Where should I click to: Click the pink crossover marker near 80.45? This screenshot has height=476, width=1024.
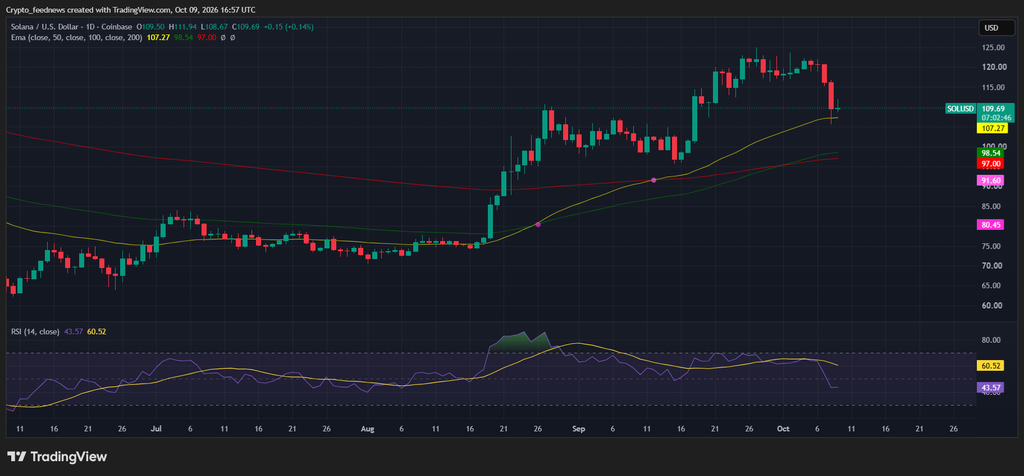click(x=538, y=225)
